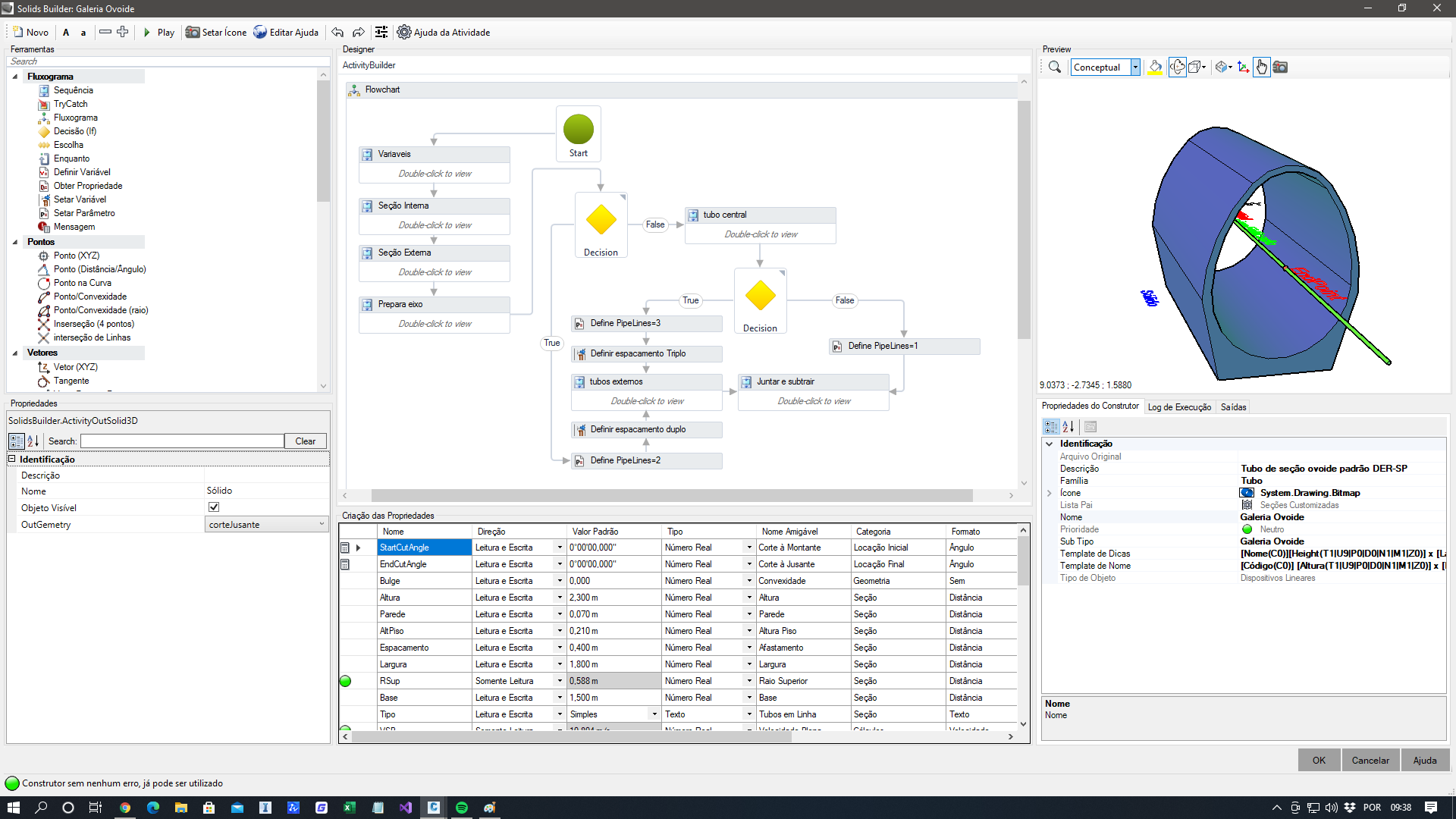Screen dimensions: 1456x819
Task: Switch to the Log de Execução tab
Action: click(x=1179, y=407)
